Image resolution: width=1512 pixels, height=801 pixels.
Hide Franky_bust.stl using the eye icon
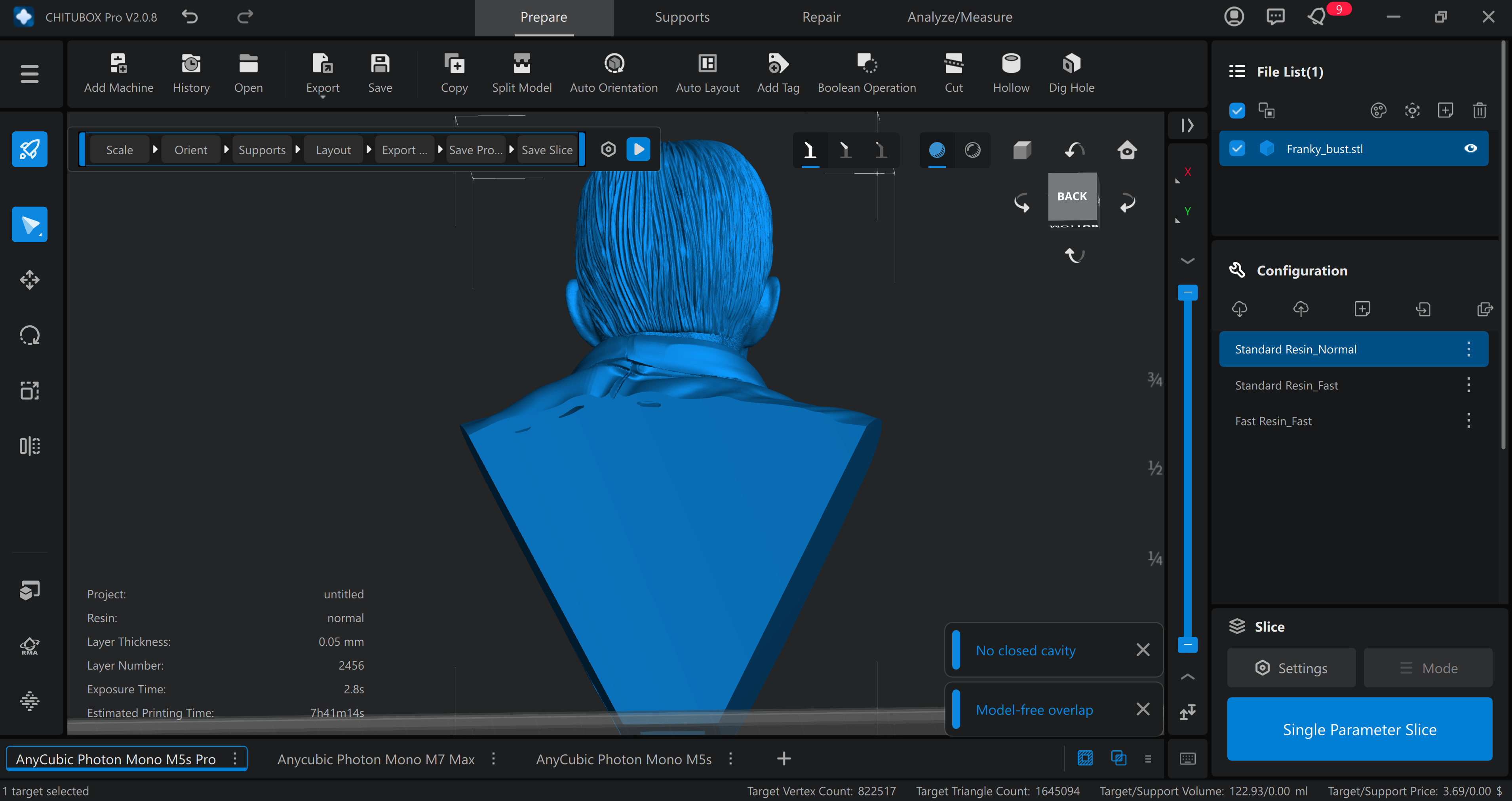pyautogui.click(x=1470, y=148)
